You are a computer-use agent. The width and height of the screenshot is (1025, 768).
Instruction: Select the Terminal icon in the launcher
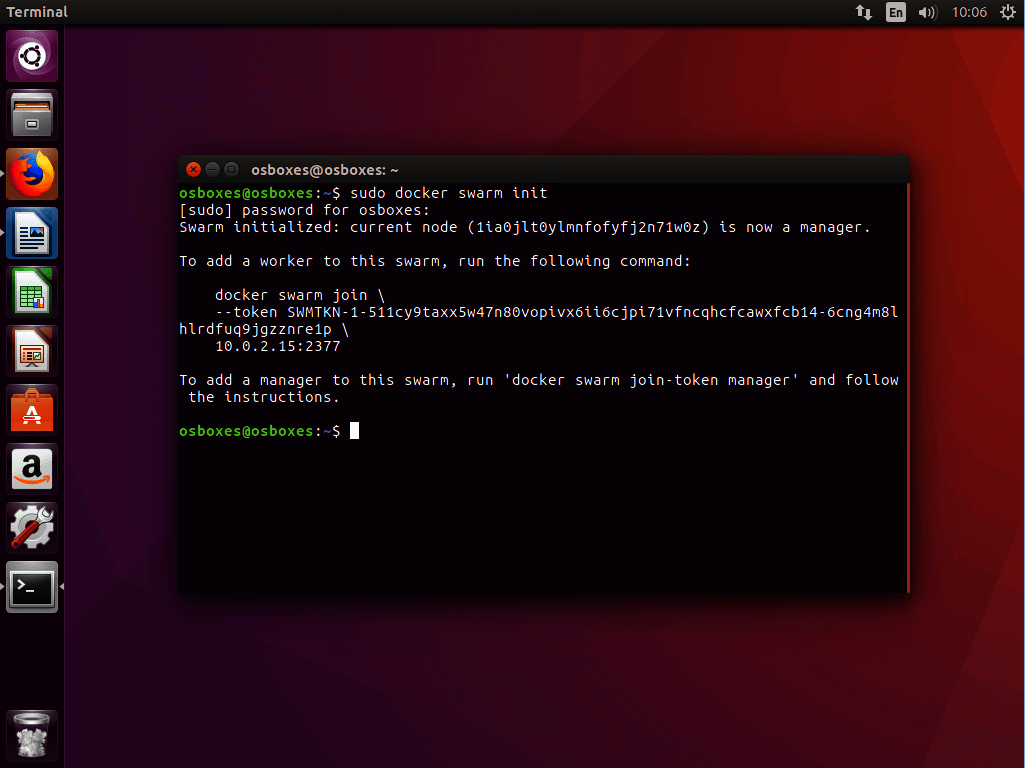[32, 587]
